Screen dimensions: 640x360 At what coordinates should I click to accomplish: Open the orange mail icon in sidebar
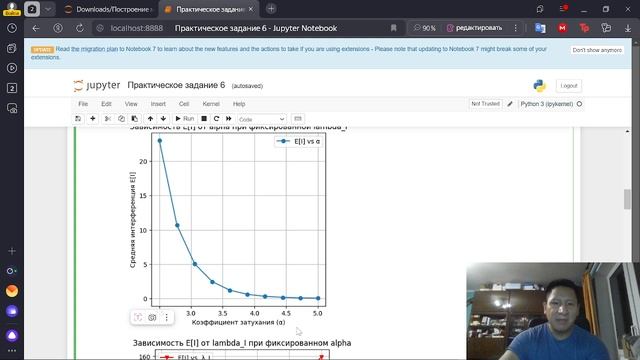(12, 291)
